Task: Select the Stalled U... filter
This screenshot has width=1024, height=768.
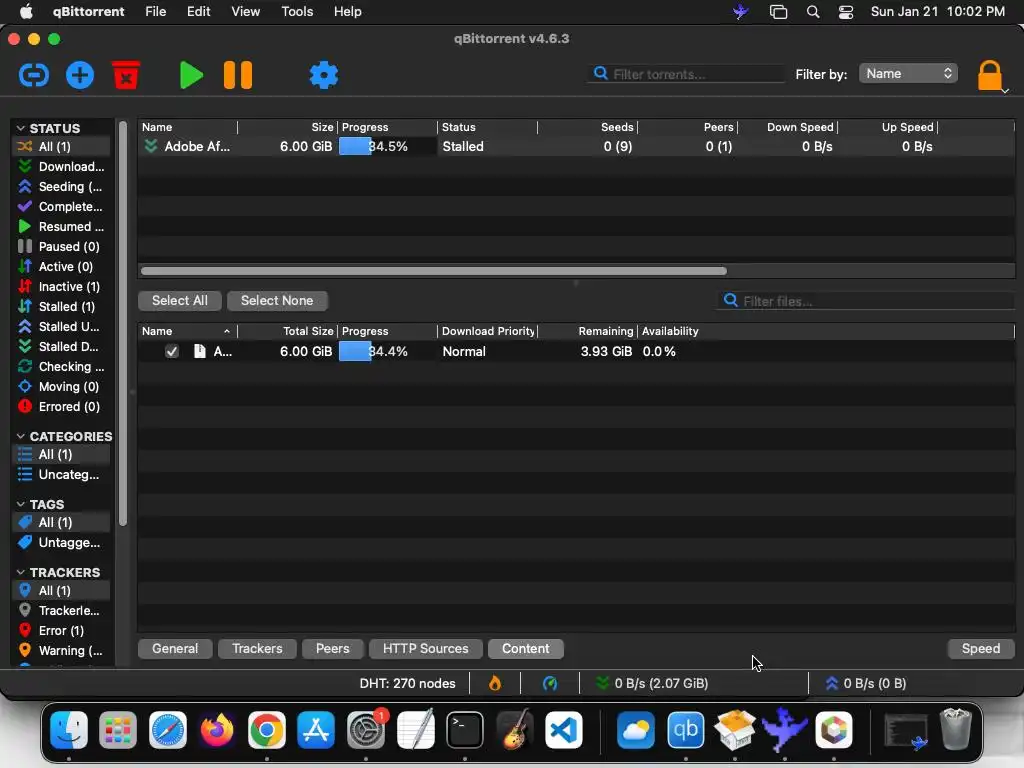Action: pos(61,327)
